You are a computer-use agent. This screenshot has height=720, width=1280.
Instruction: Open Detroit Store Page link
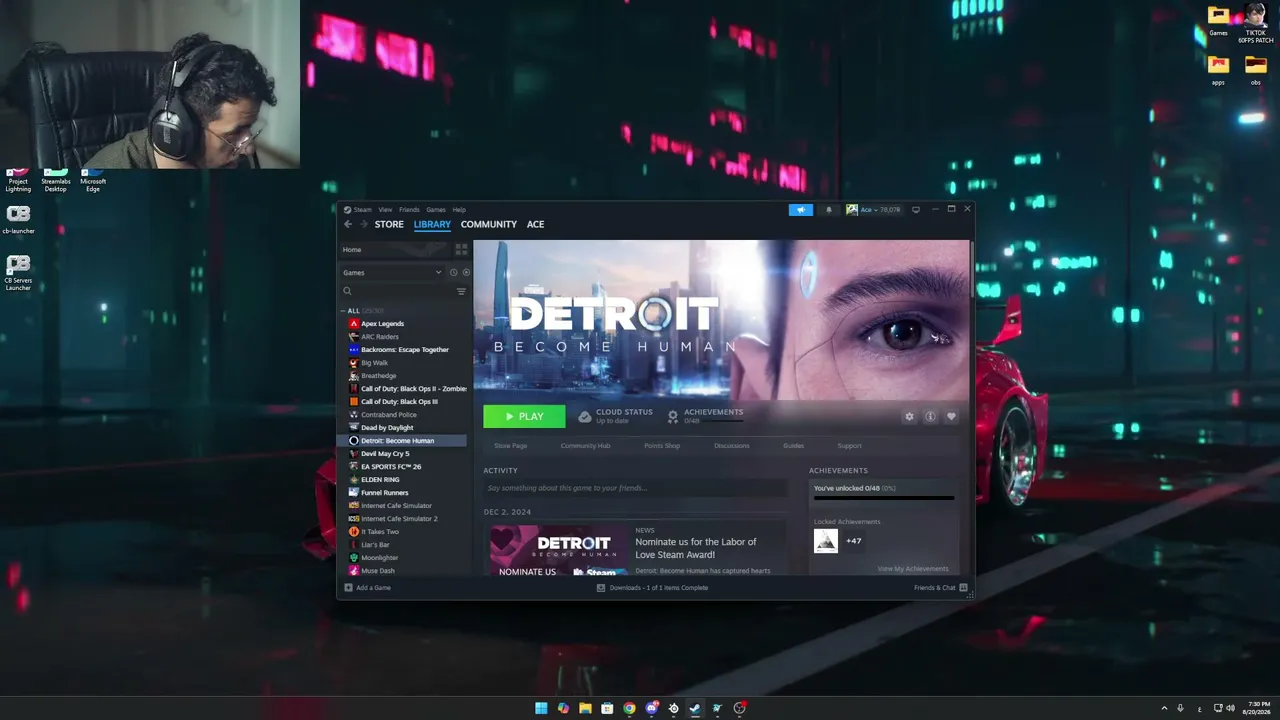pos(510,446)
